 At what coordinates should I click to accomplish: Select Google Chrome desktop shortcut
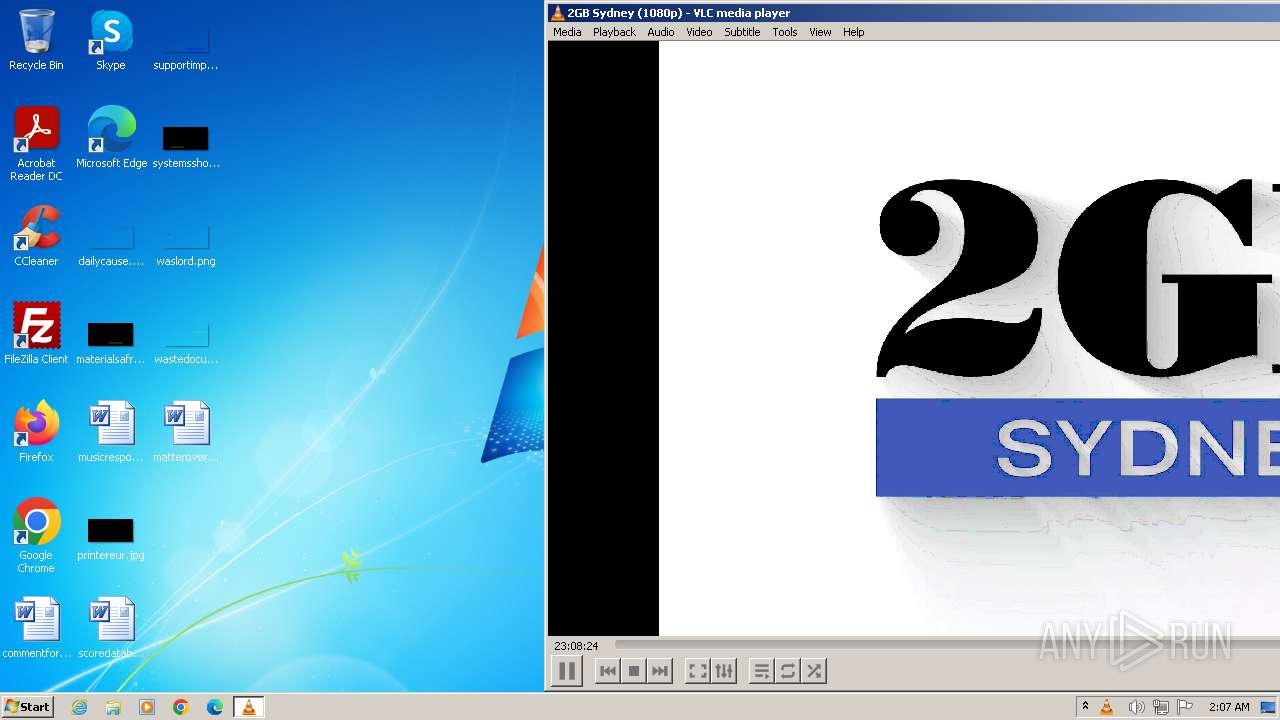[36, 536]
